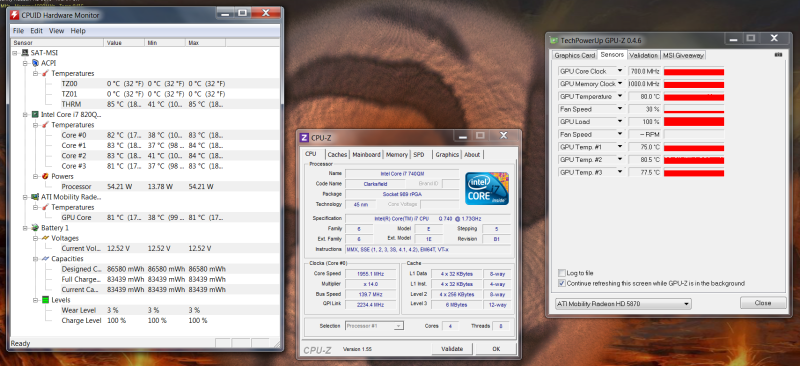Select the Core #2 temperature row

point(145,156)
